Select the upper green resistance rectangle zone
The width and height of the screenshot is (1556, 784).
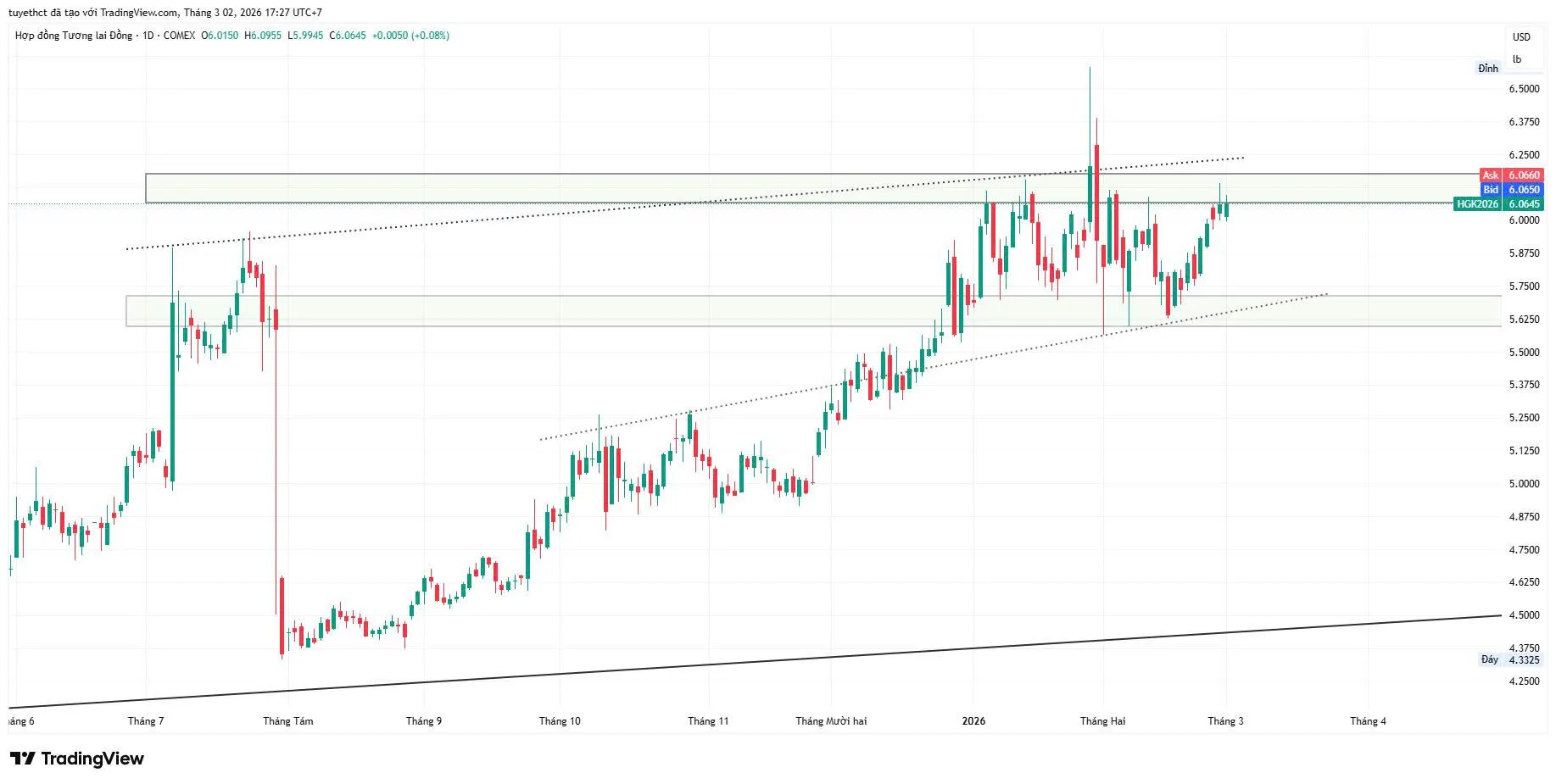point(594,188)
